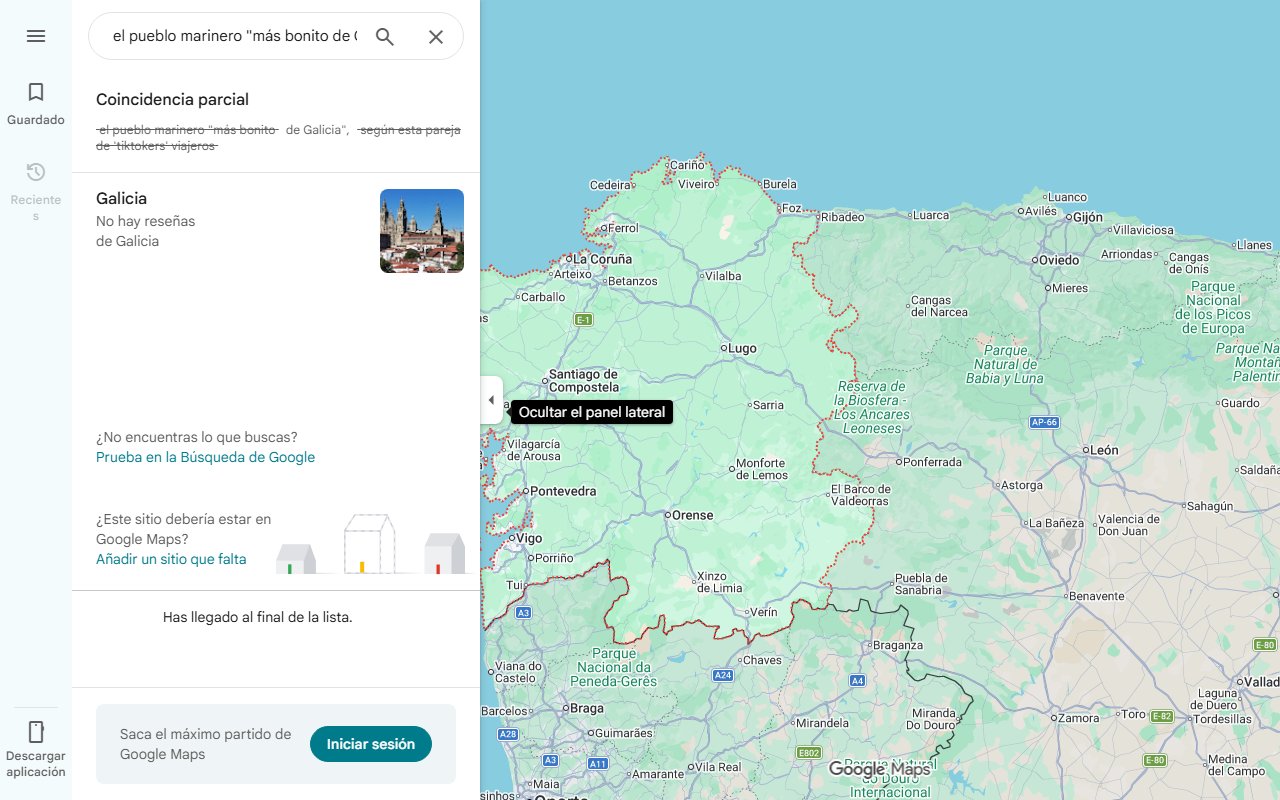Click Prueba en la Búsqueda de Google
This screenshot has width=1280, height=800.
(x=204, y=457)
